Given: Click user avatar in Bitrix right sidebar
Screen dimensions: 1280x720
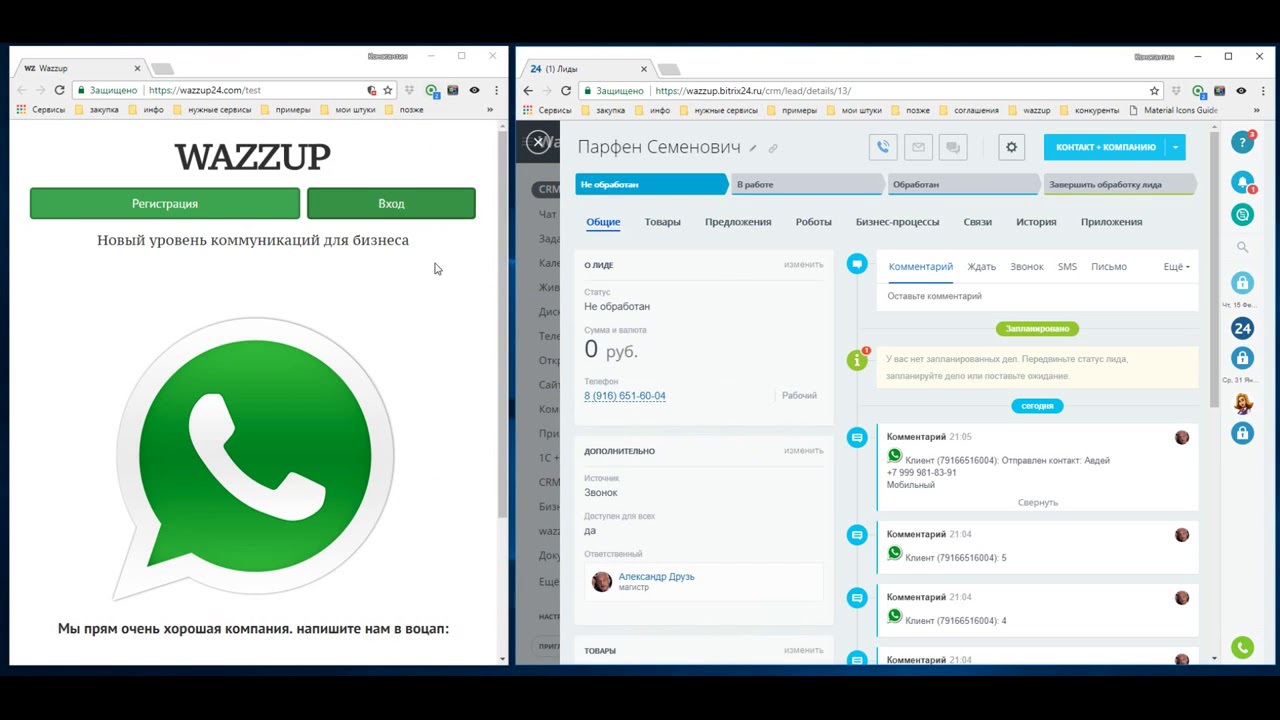Looking at the screenshot, I should (x=1242, y=404).
